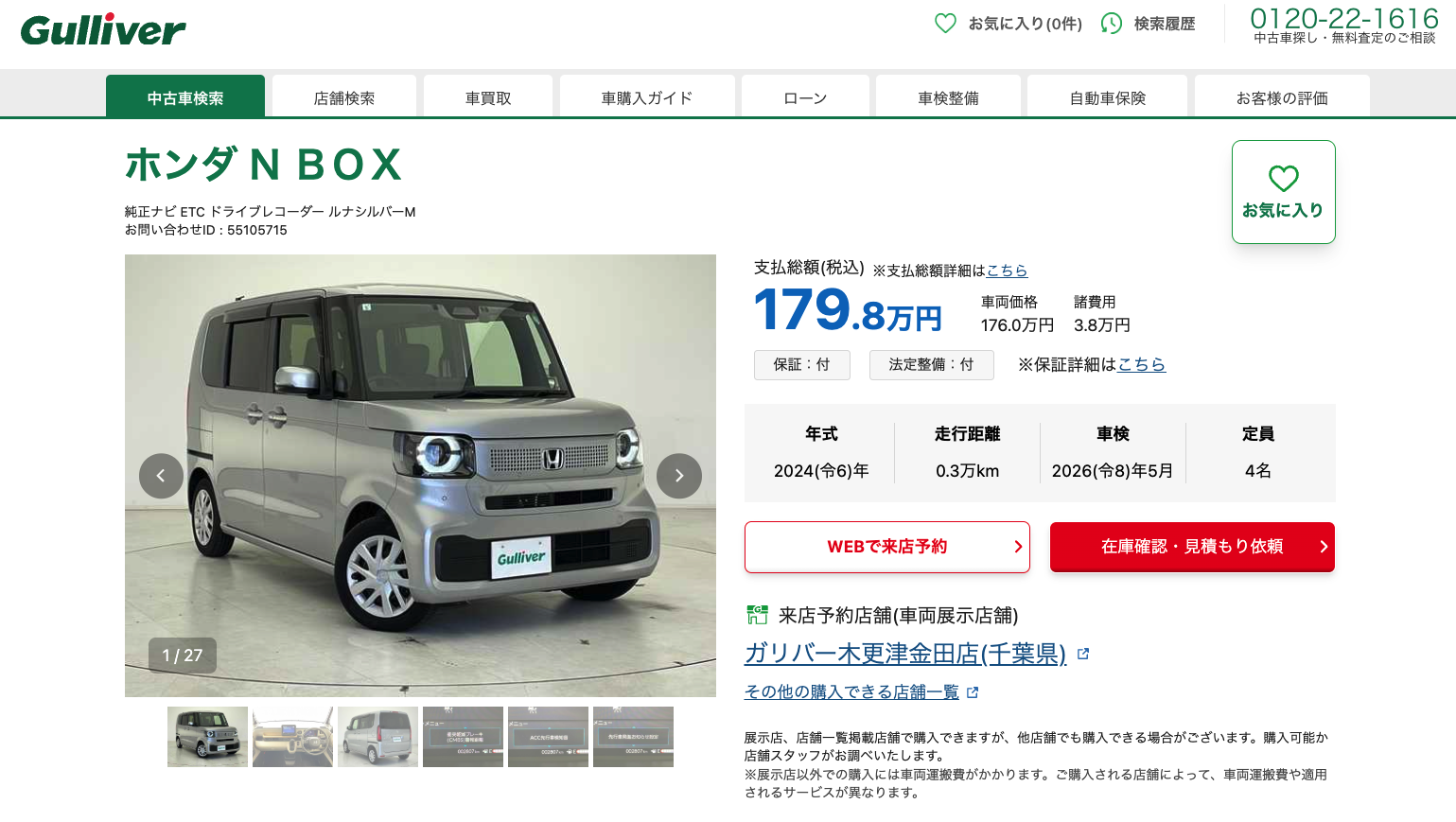Image resolution: width=1456 pixels, height=822 pixels.
Task: Open search history clock icon
Action: [x=1112, y=24]
